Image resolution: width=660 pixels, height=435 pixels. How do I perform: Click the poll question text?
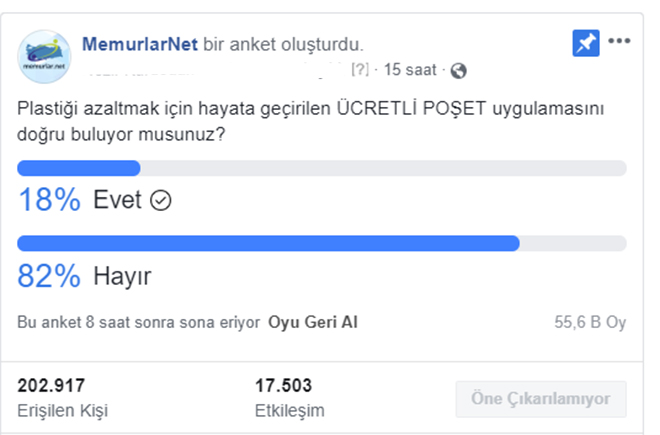[311, 121]
